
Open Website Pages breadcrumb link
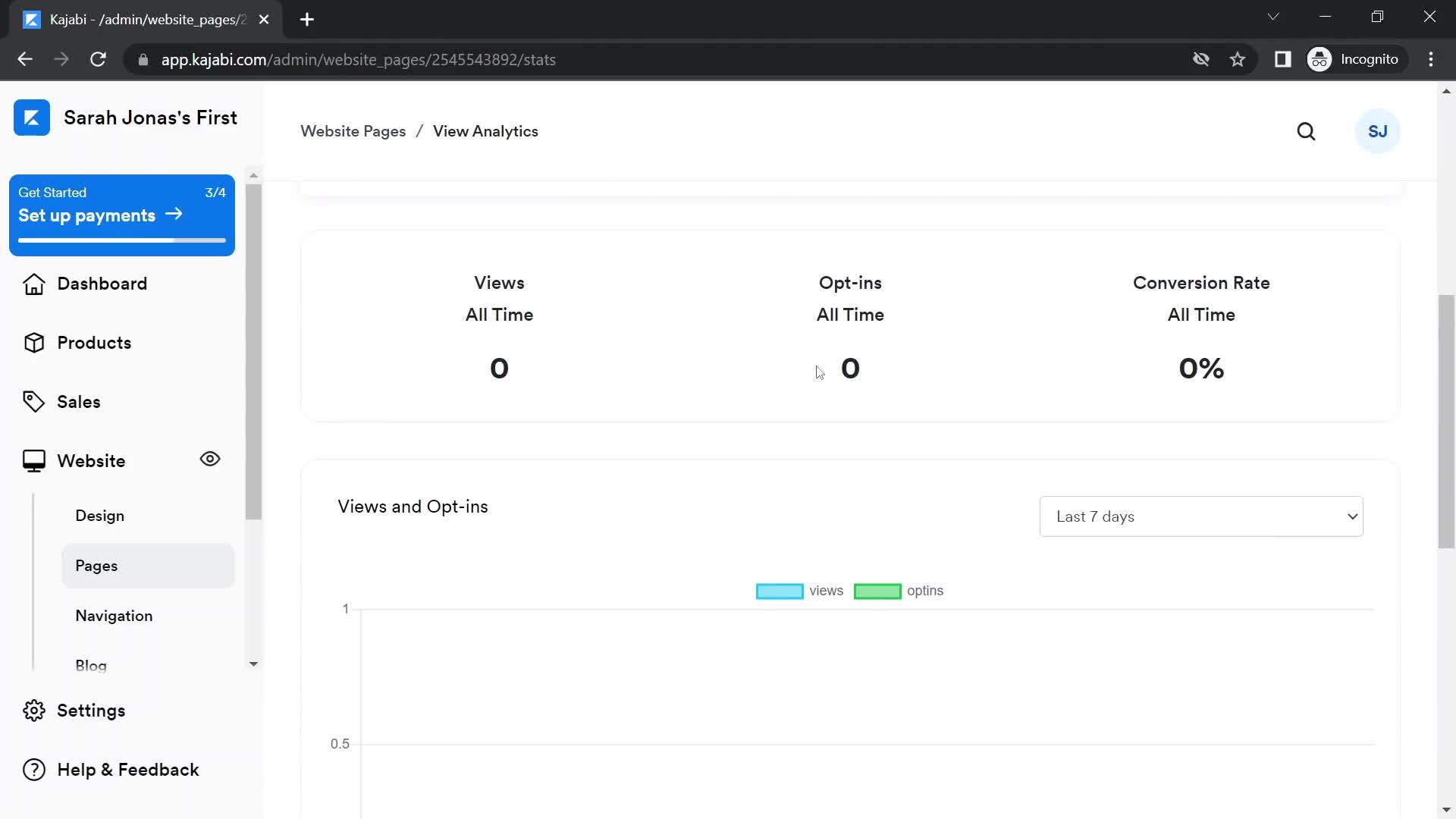[x=353, y=131]
